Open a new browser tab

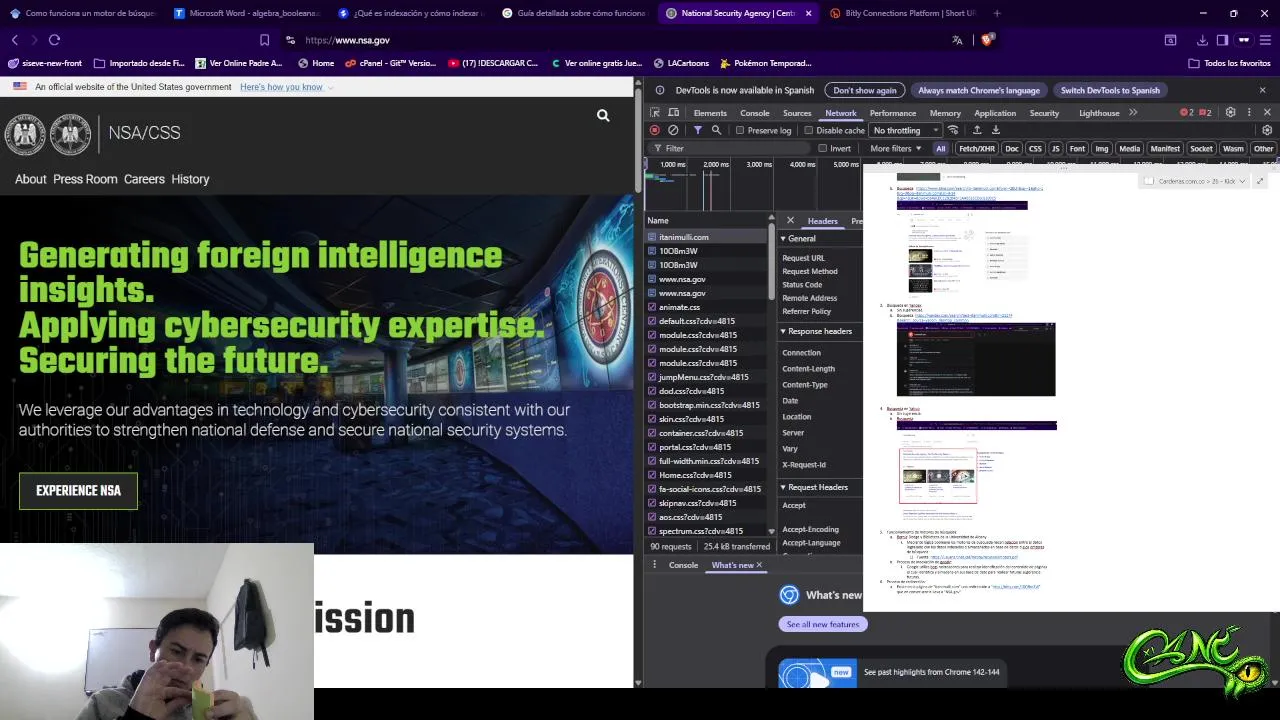pyautogui.click(x=997, y=13)
